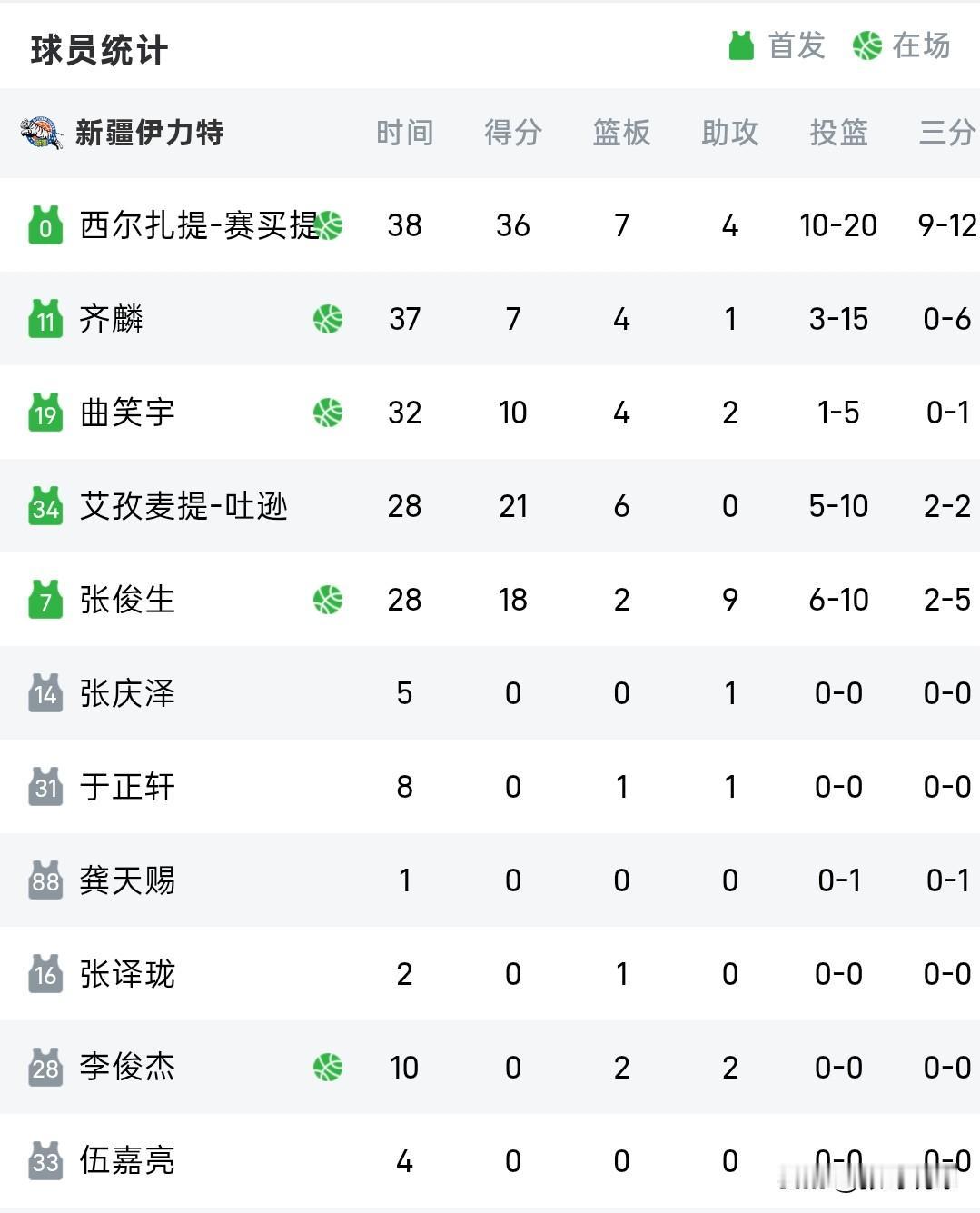The height and width of the screenshot is (1213, 980).
Task: Open player 艾孜麦提-吐逊 name link
Action: point(183,506)
